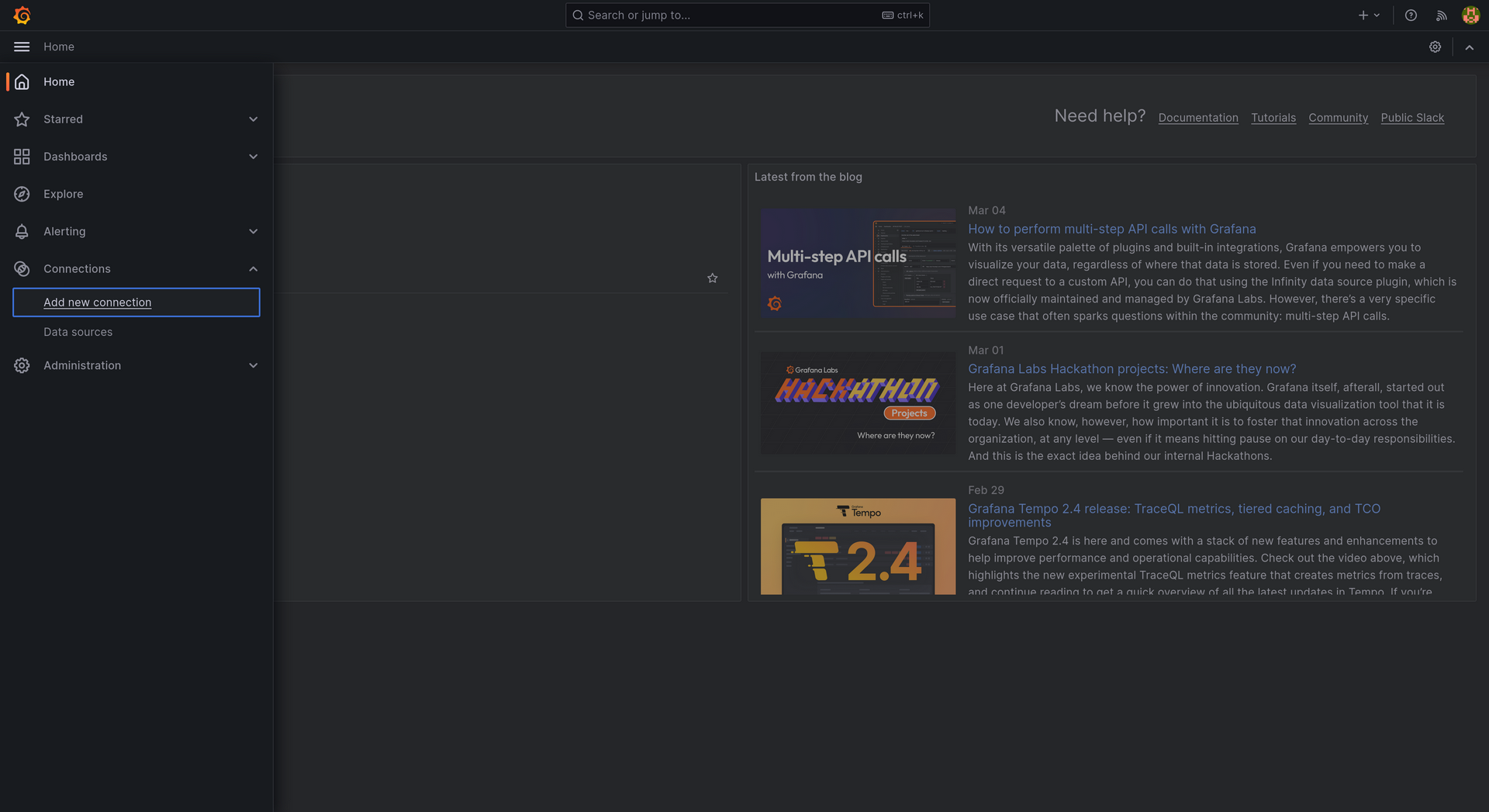Open the New dropdown arrow beside plus

tap(1377, 15)
